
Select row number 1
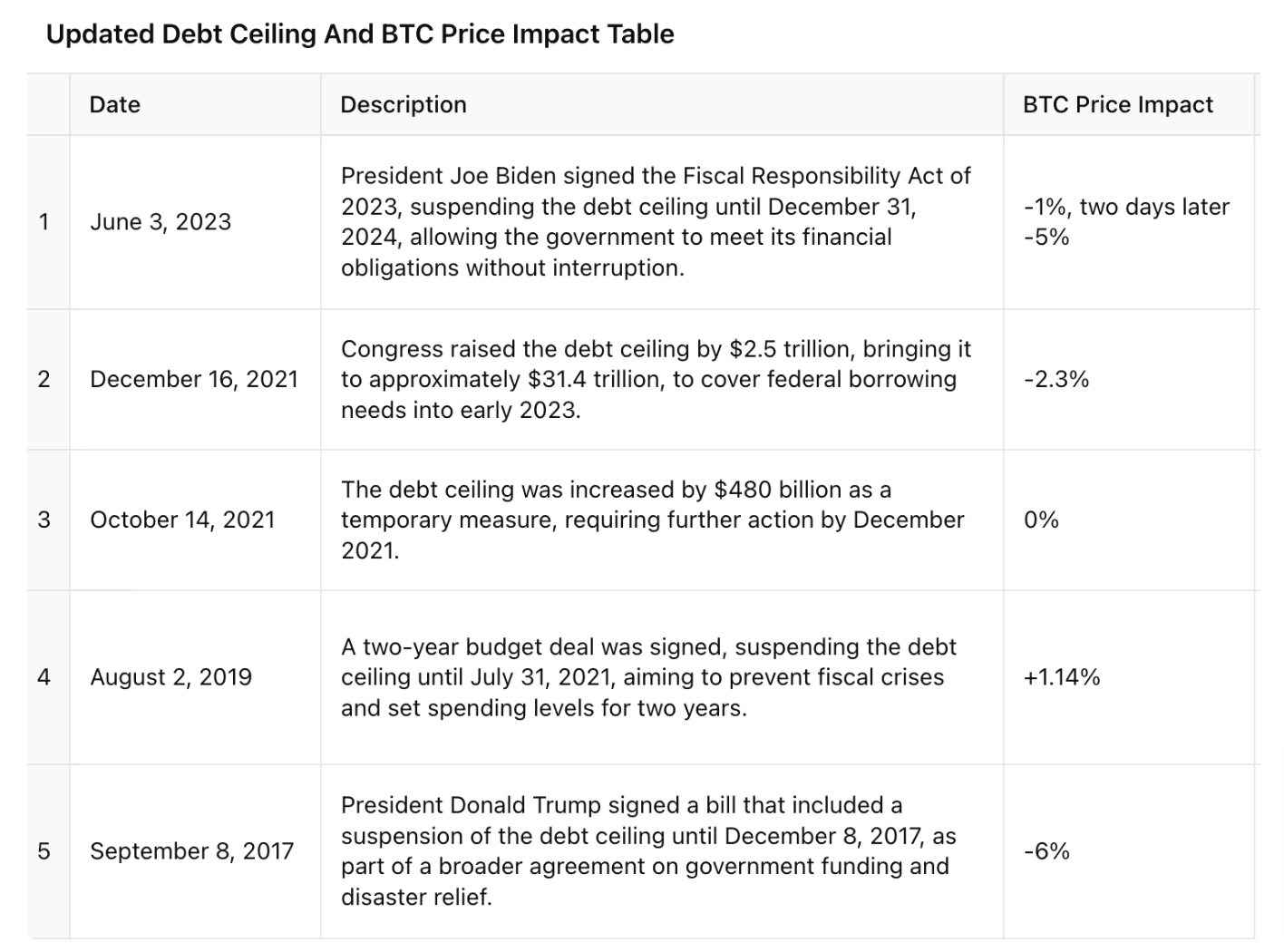tap(44, 222)
